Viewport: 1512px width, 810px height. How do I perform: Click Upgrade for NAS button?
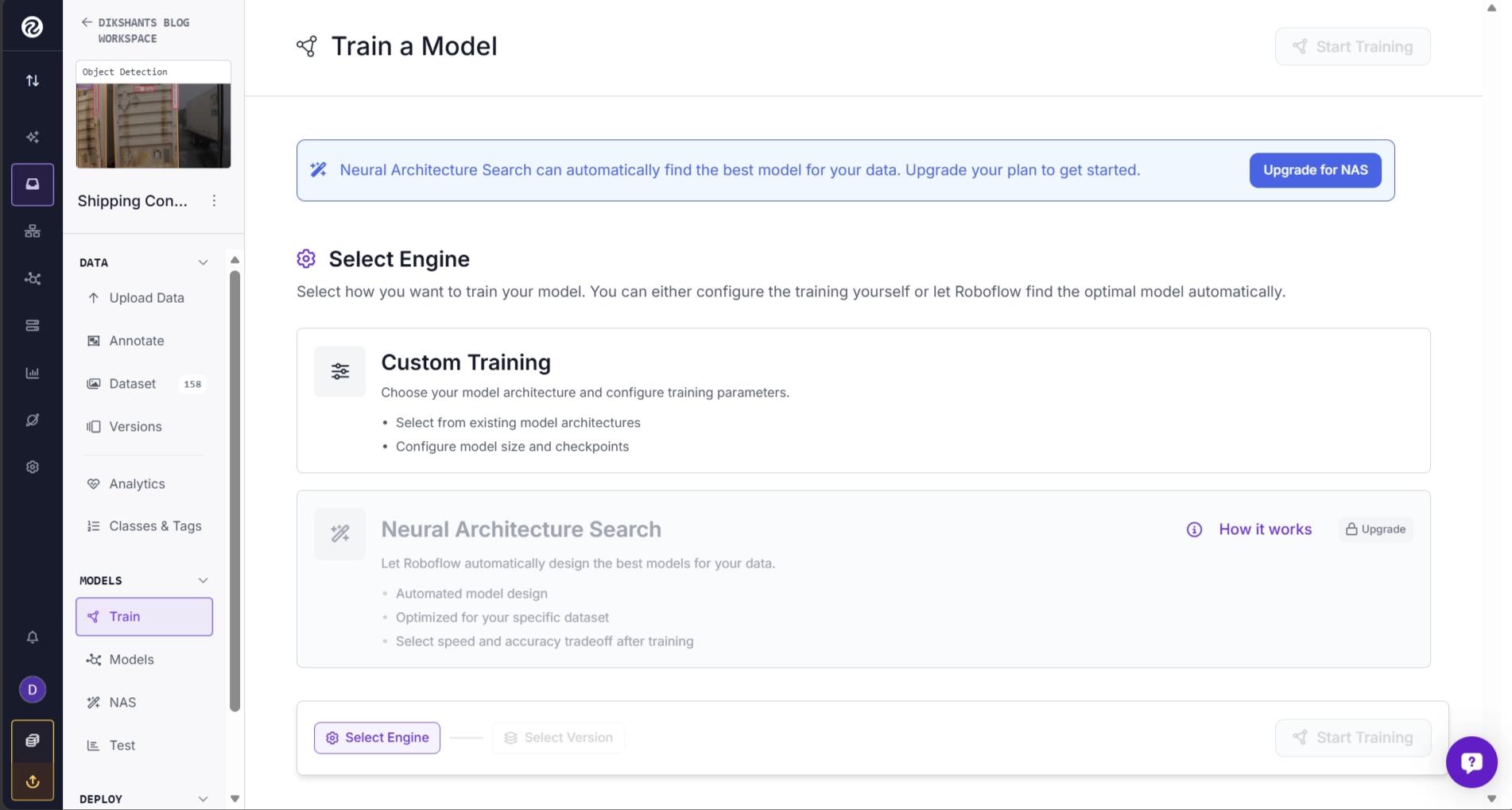click(x=1315, y=170)
